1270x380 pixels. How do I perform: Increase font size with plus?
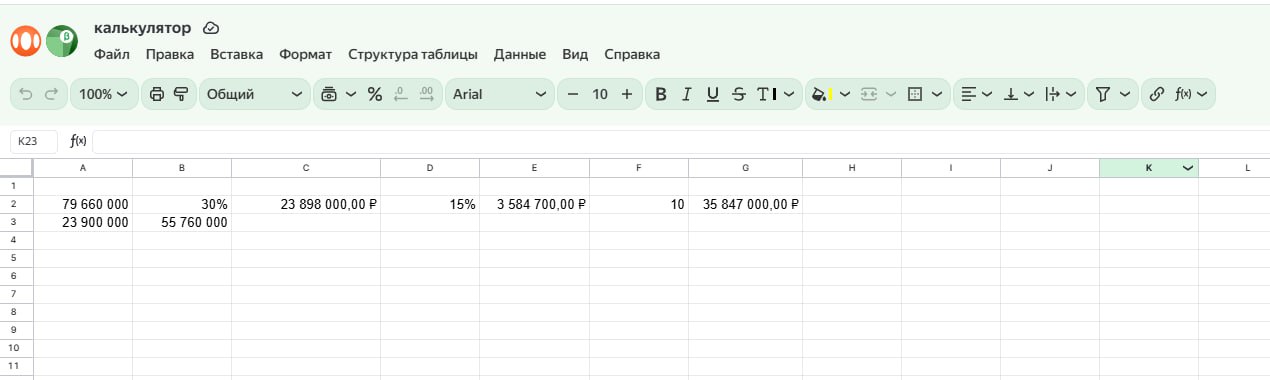pos(627,94)
